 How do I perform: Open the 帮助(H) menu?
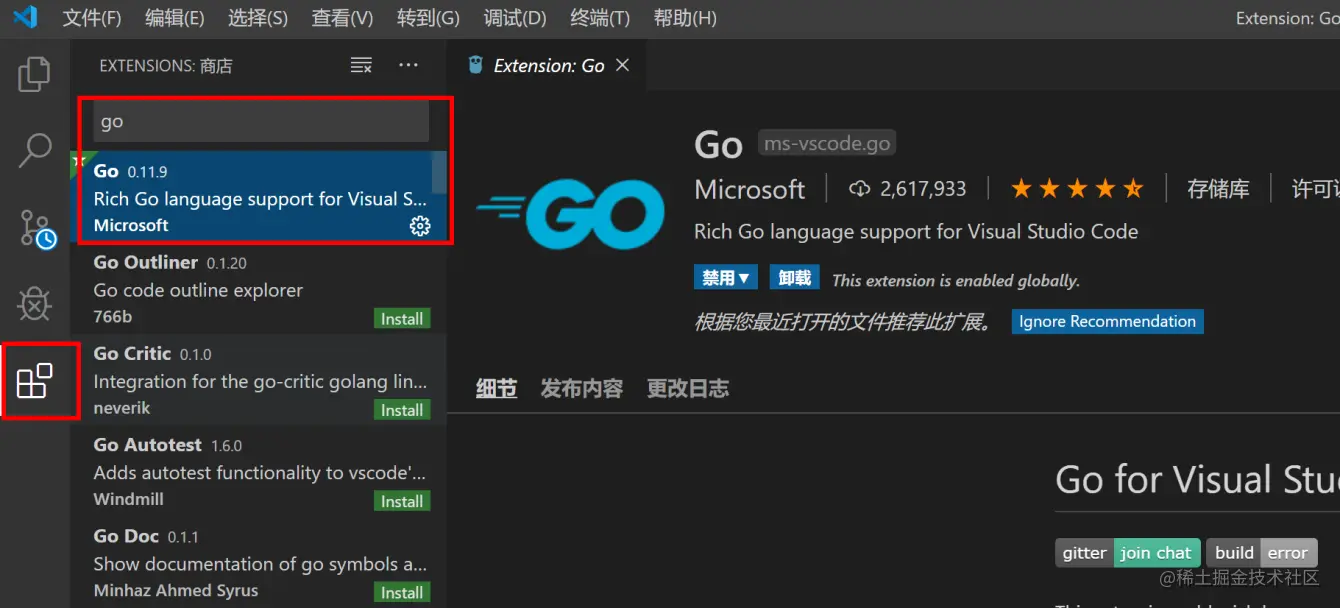685,18
